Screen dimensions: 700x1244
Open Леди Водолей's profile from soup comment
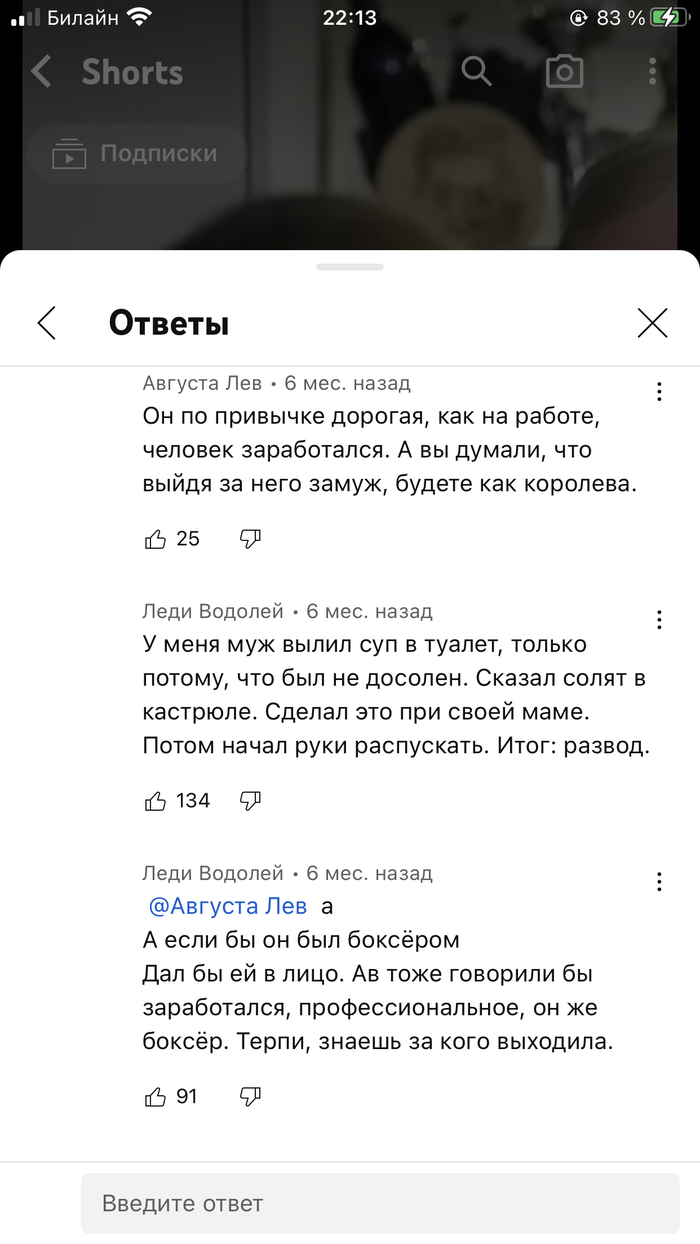[x=213, y=611]
